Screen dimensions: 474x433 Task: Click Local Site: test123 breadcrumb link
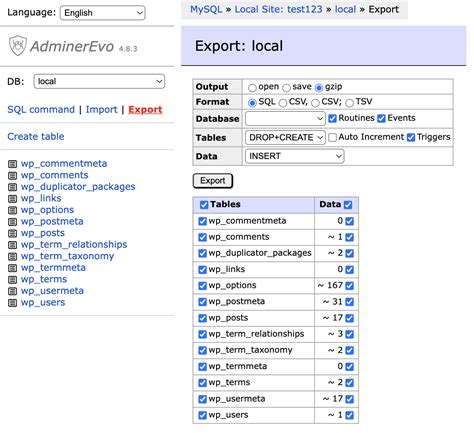coord(278,9)
